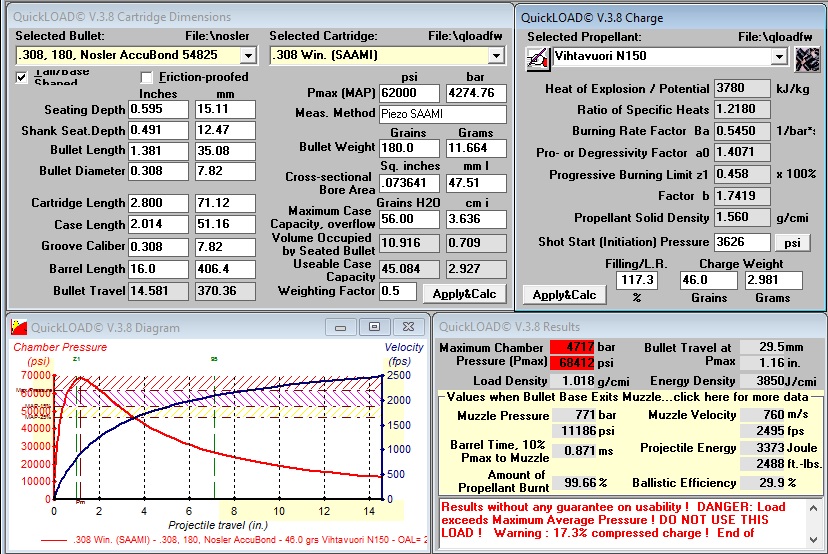Click the Barrel Length inches field

[x=158, y=269]
